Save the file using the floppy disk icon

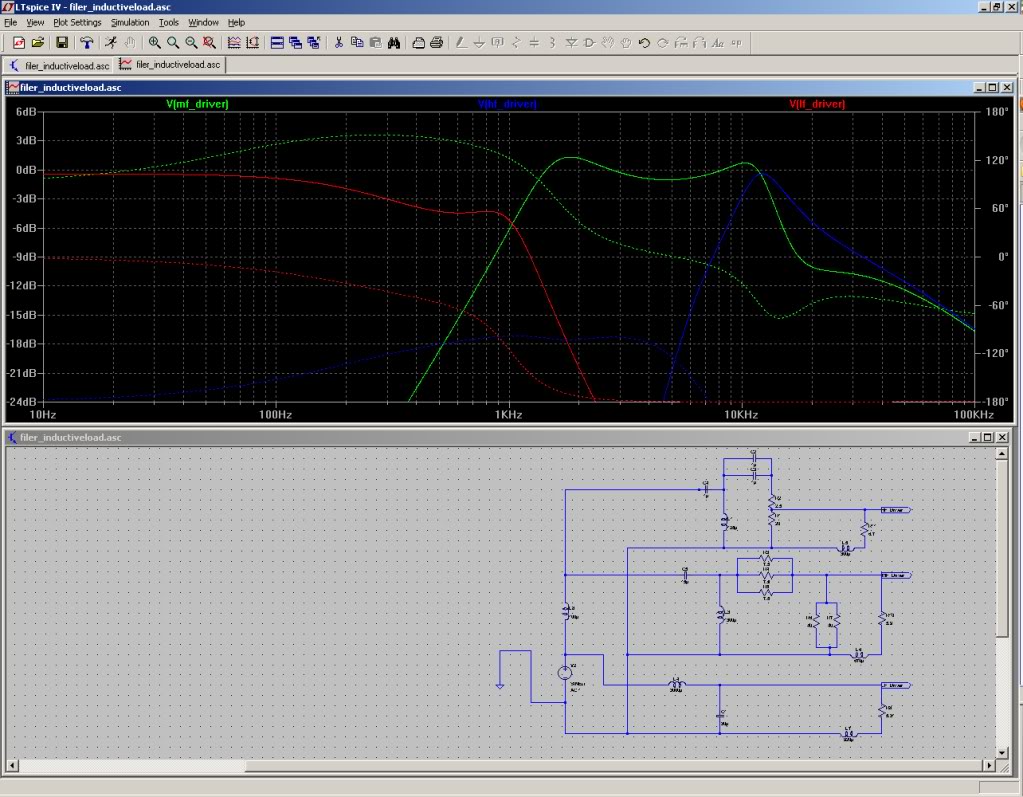pyautogui.click(x=62, y=43)
